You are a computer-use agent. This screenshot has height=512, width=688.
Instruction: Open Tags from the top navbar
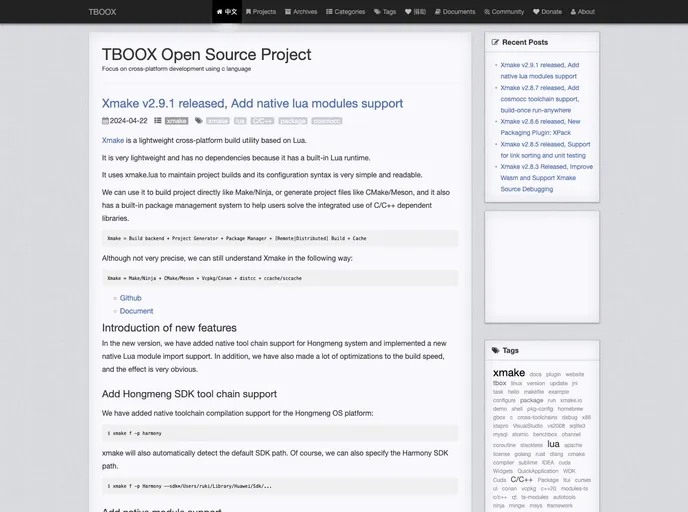pos(385,12)
